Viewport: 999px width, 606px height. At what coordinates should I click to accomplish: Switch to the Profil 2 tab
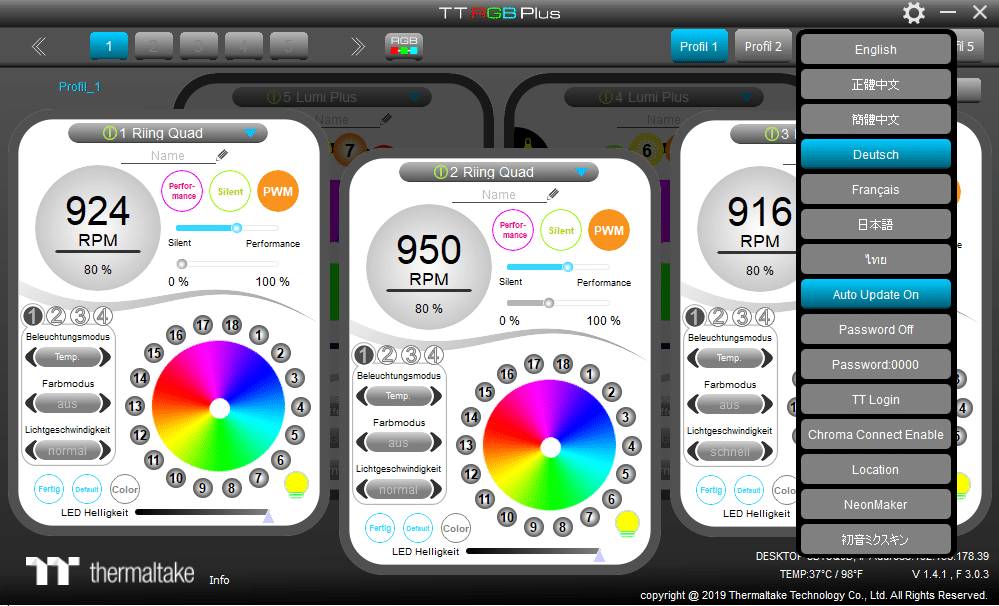pyautogui.click(x=763, y=46)
